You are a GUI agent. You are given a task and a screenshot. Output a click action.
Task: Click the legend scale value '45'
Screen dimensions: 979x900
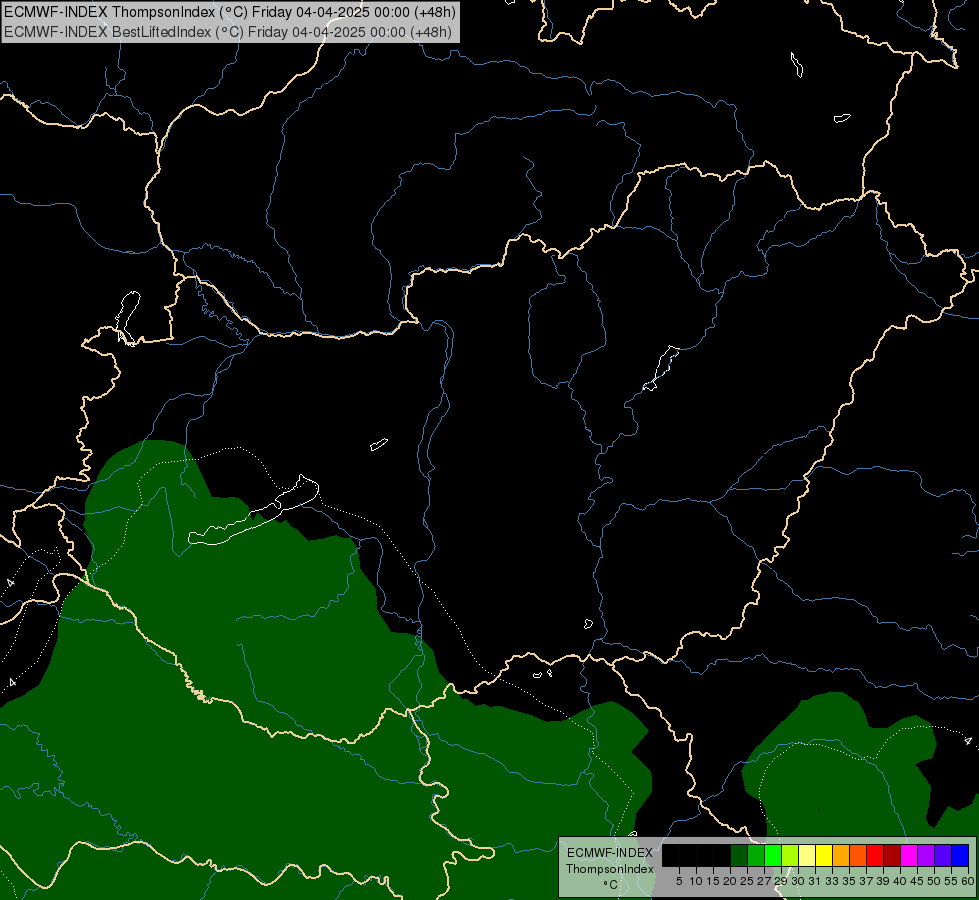tap(917, 881)
